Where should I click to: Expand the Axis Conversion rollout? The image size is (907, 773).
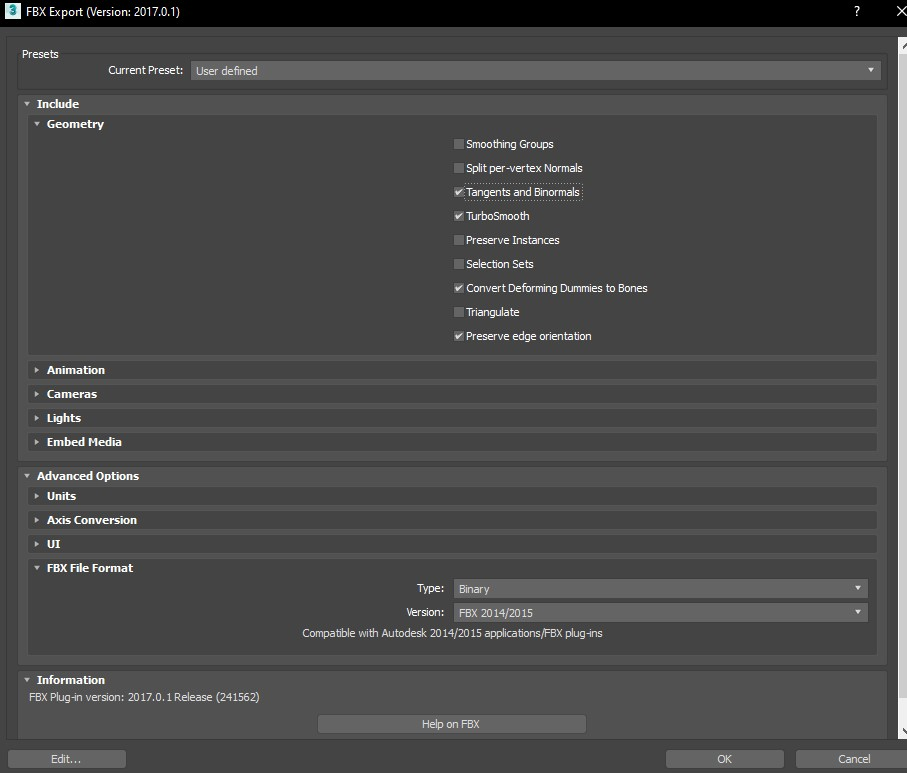(91, 520)
